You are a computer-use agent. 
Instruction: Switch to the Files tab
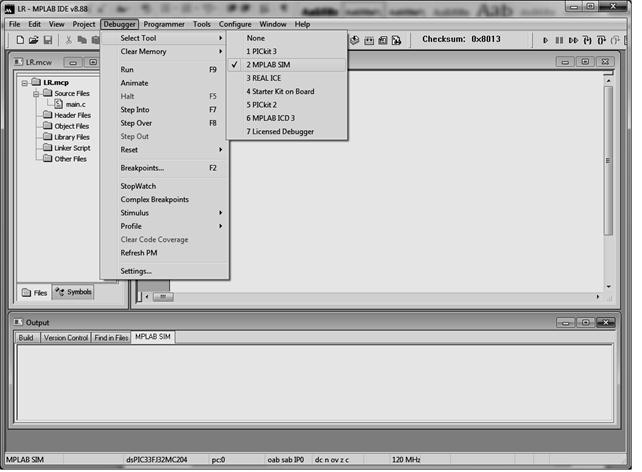34,293
